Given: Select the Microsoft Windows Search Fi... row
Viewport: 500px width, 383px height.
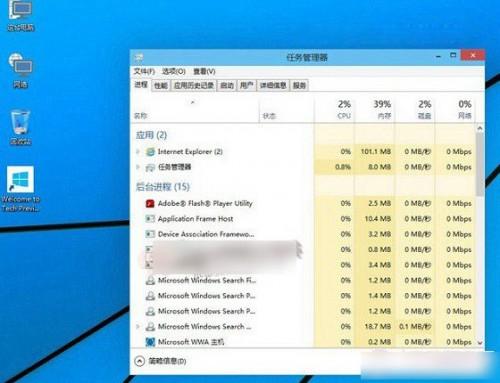Looking at the screenshot, I should click(x=304, y=280).
